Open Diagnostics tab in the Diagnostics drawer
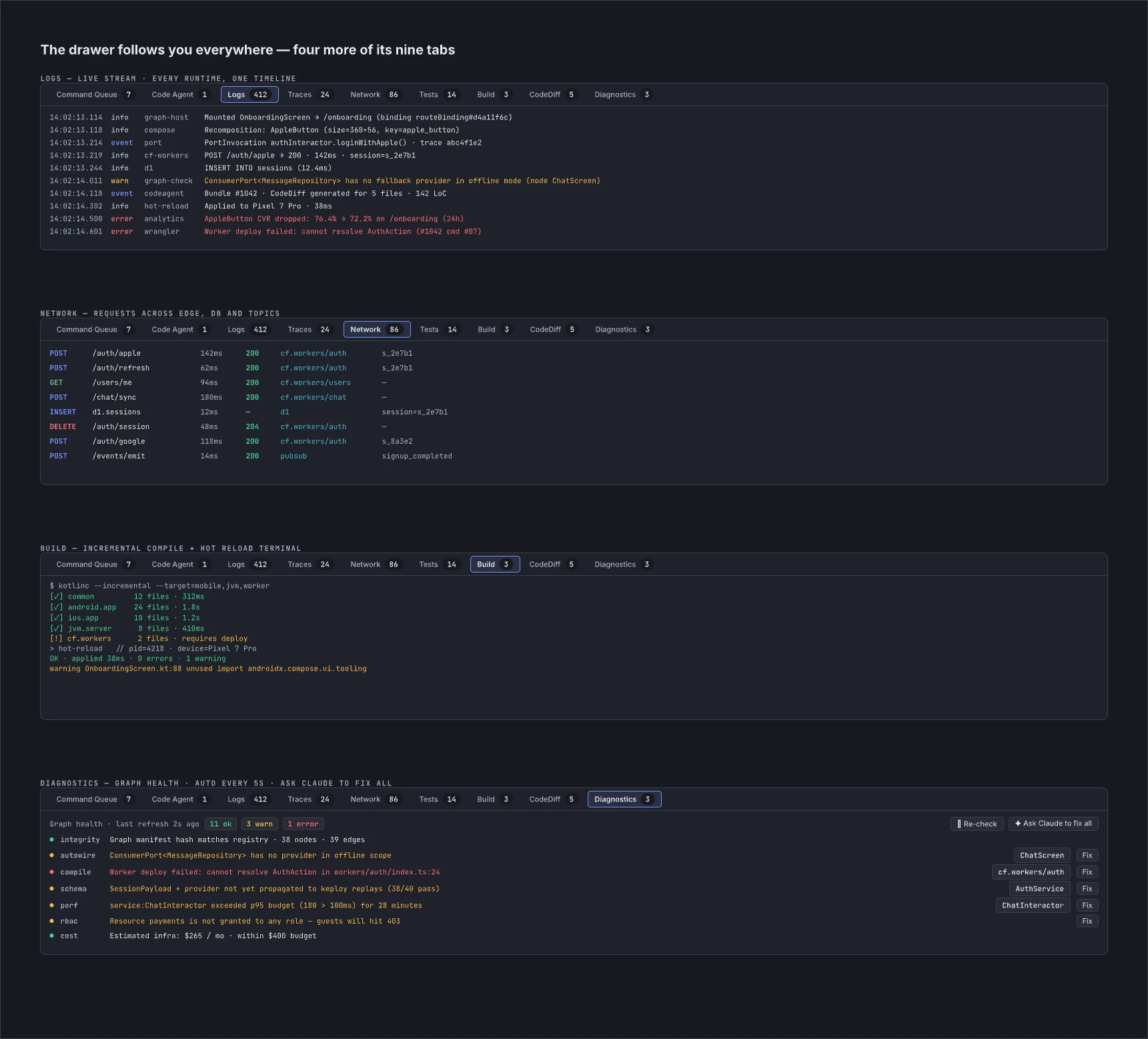The height and width of the screenshot is (1039, 1148). (624, 799)
